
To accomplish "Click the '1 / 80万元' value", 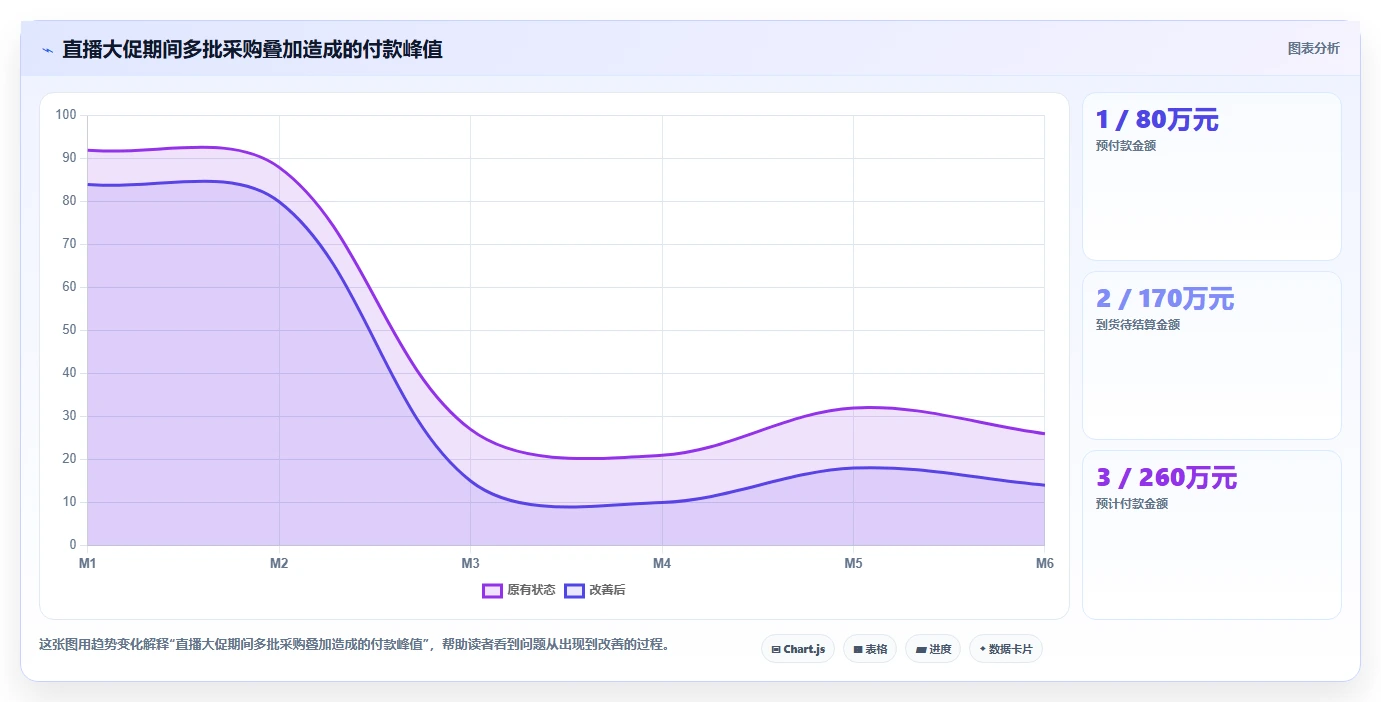I will [1157, 120].
